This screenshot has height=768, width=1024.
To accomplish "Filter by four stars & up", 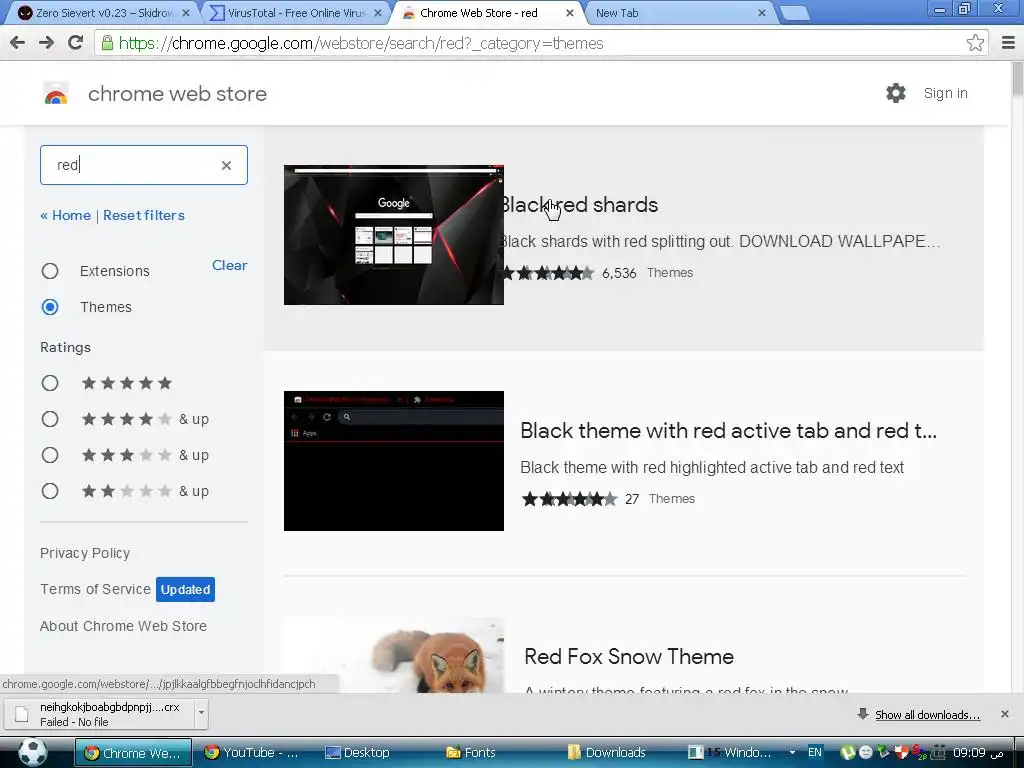I will point(50,419).
